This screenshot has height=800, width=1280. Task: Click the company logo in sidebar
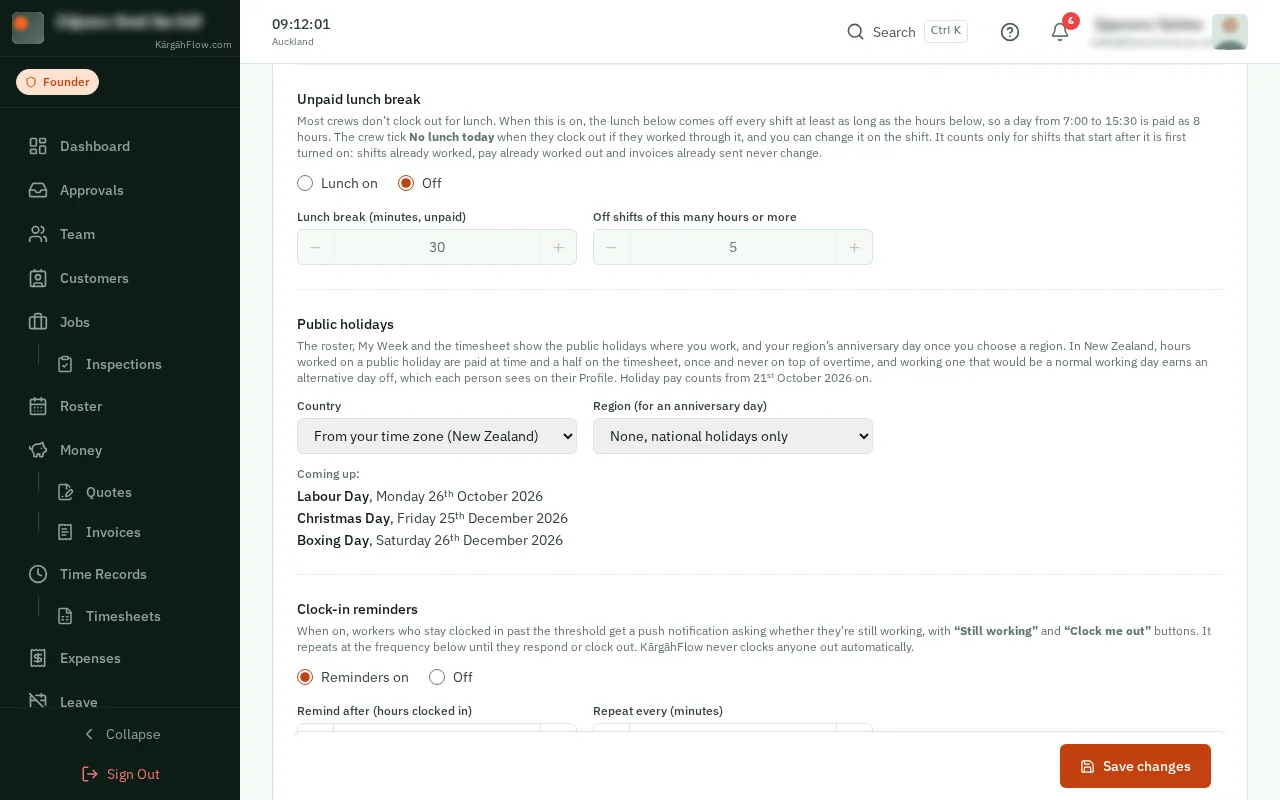click(28, 28)
